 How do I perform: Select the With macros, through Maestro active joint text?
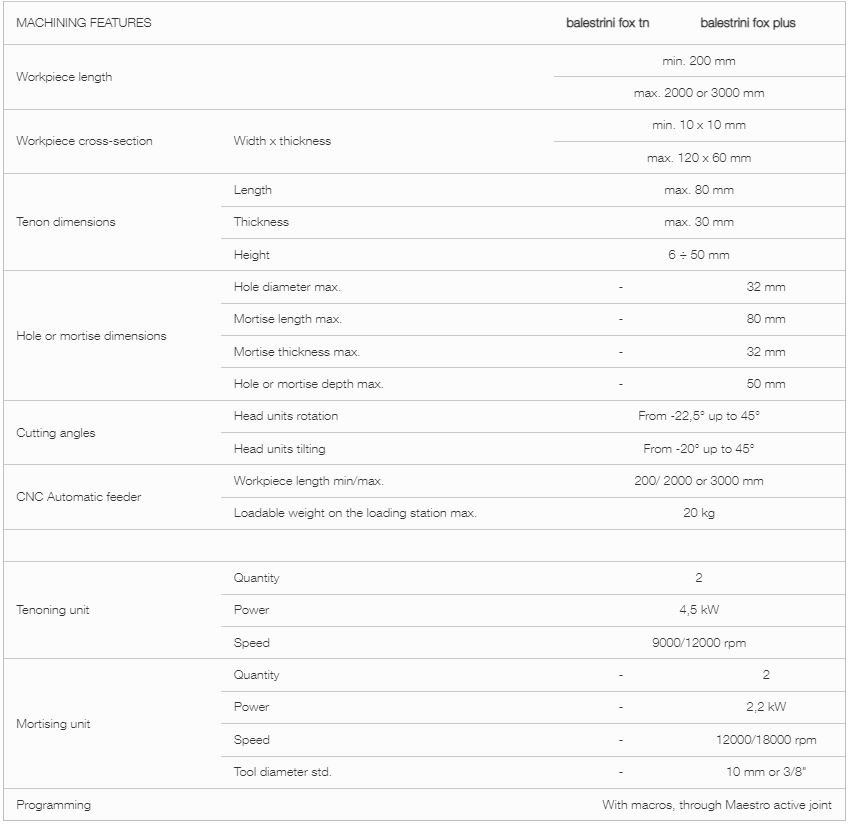click(717, 805)
